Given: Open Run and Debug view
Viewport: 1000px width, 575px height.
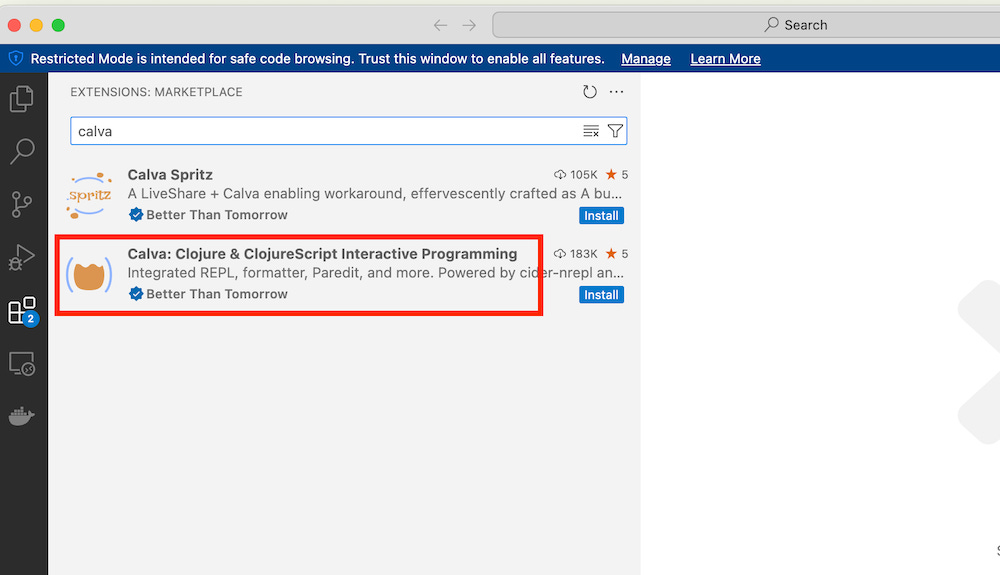Looking at the screenshot, I should 22,258.
